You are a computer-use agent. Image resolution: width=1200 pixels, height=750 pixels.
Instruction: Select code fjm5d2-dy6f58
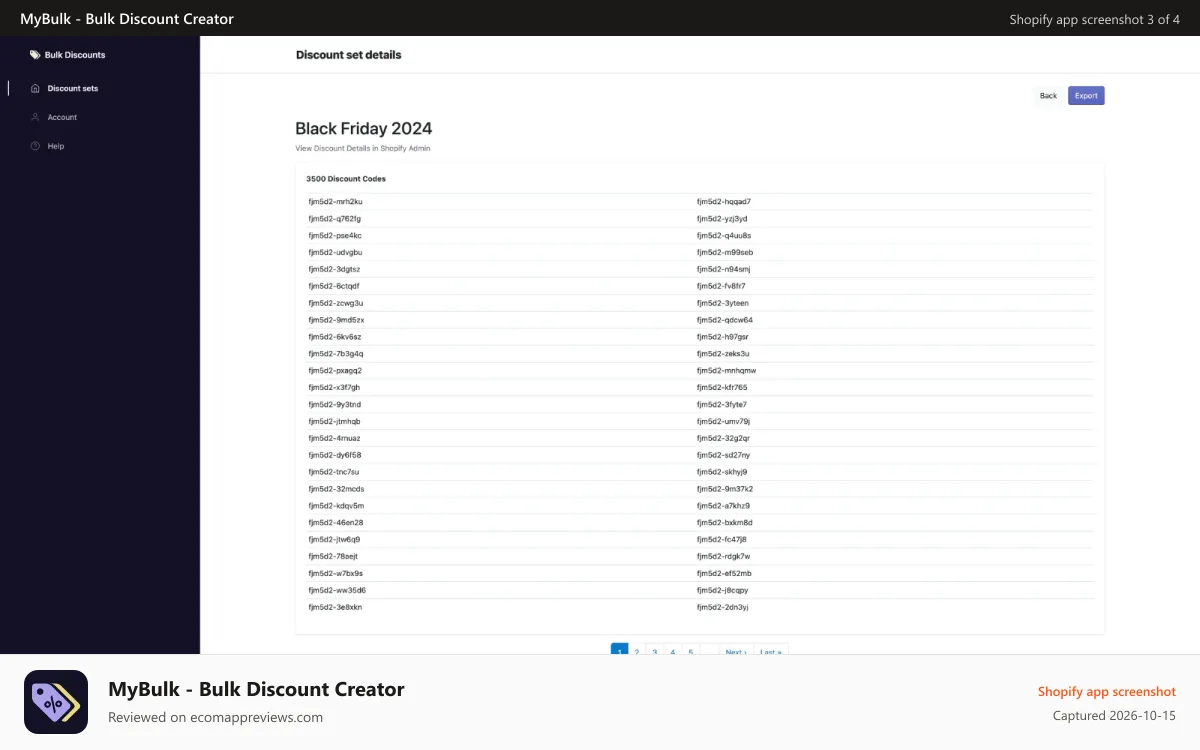point(335,455)
